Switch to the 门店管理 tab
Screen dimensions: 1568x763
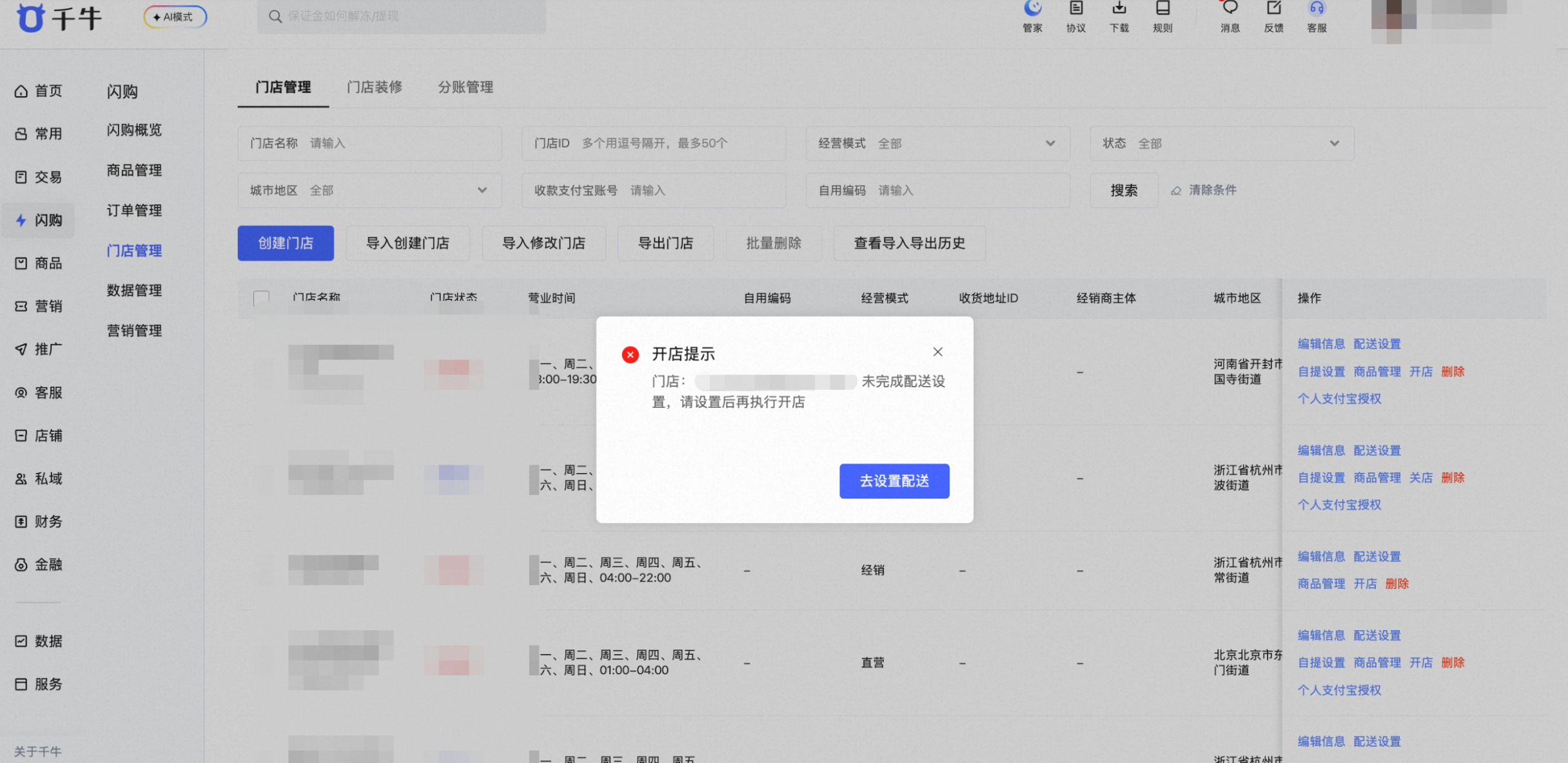click(283, 87)
